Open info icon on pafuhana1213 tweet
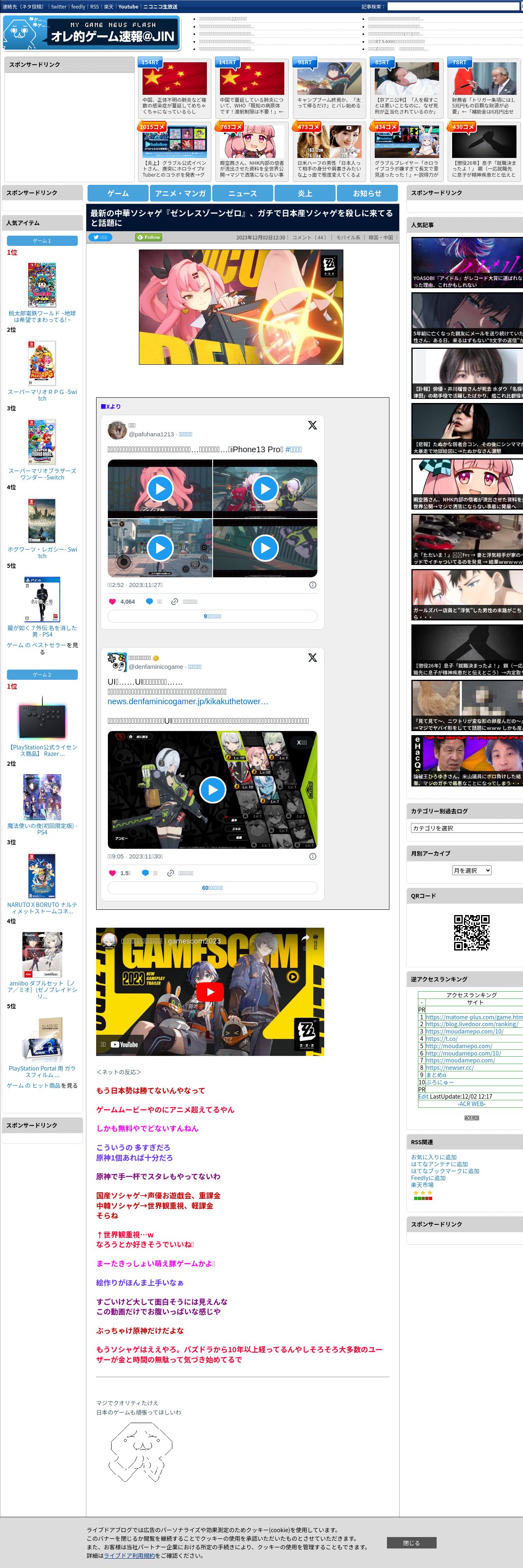 point(312,585)
